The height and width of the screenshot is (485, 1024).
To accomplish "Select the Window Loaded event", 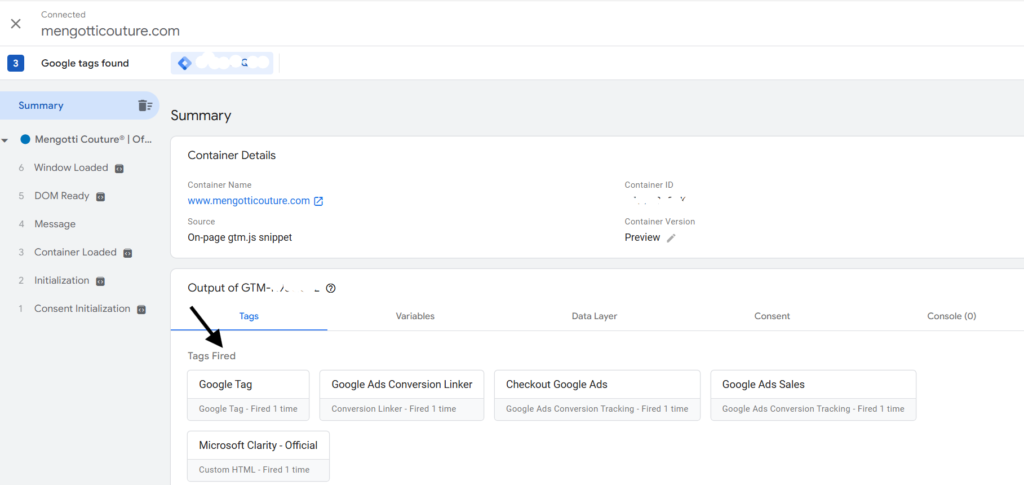I will click(x=71, y=168).
